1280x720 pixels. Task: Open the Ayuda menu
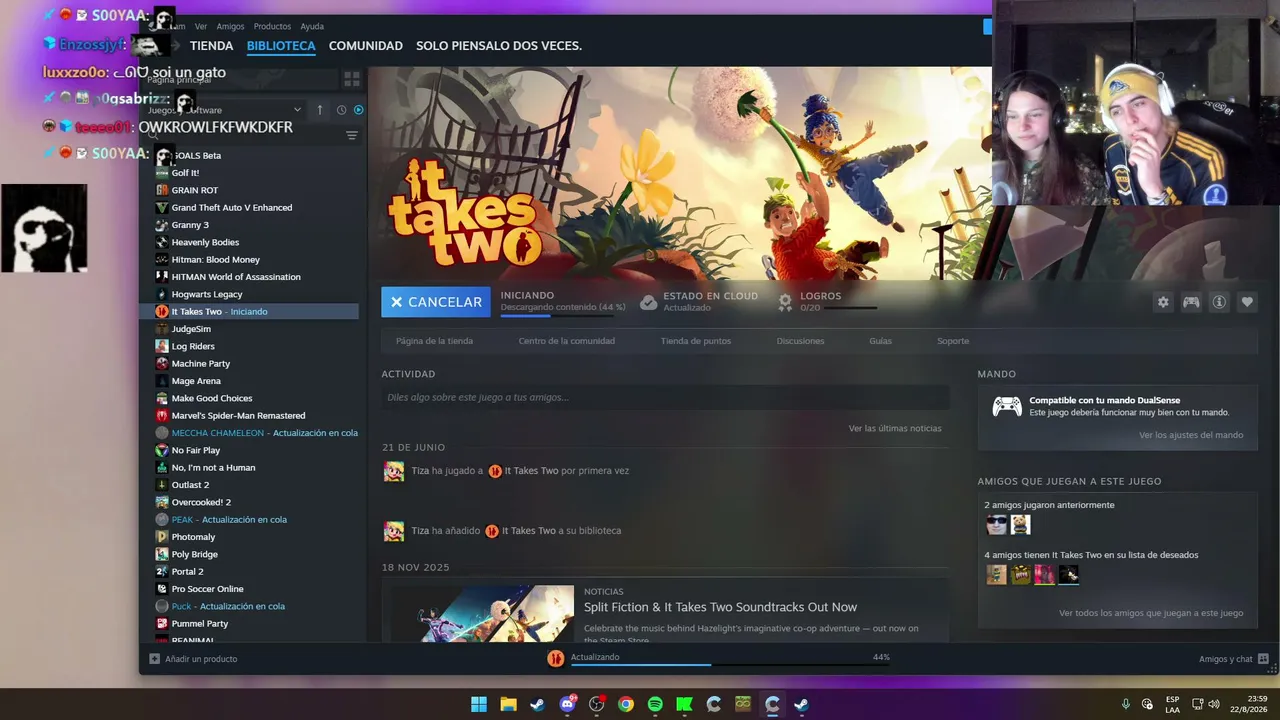click(312, 26)
